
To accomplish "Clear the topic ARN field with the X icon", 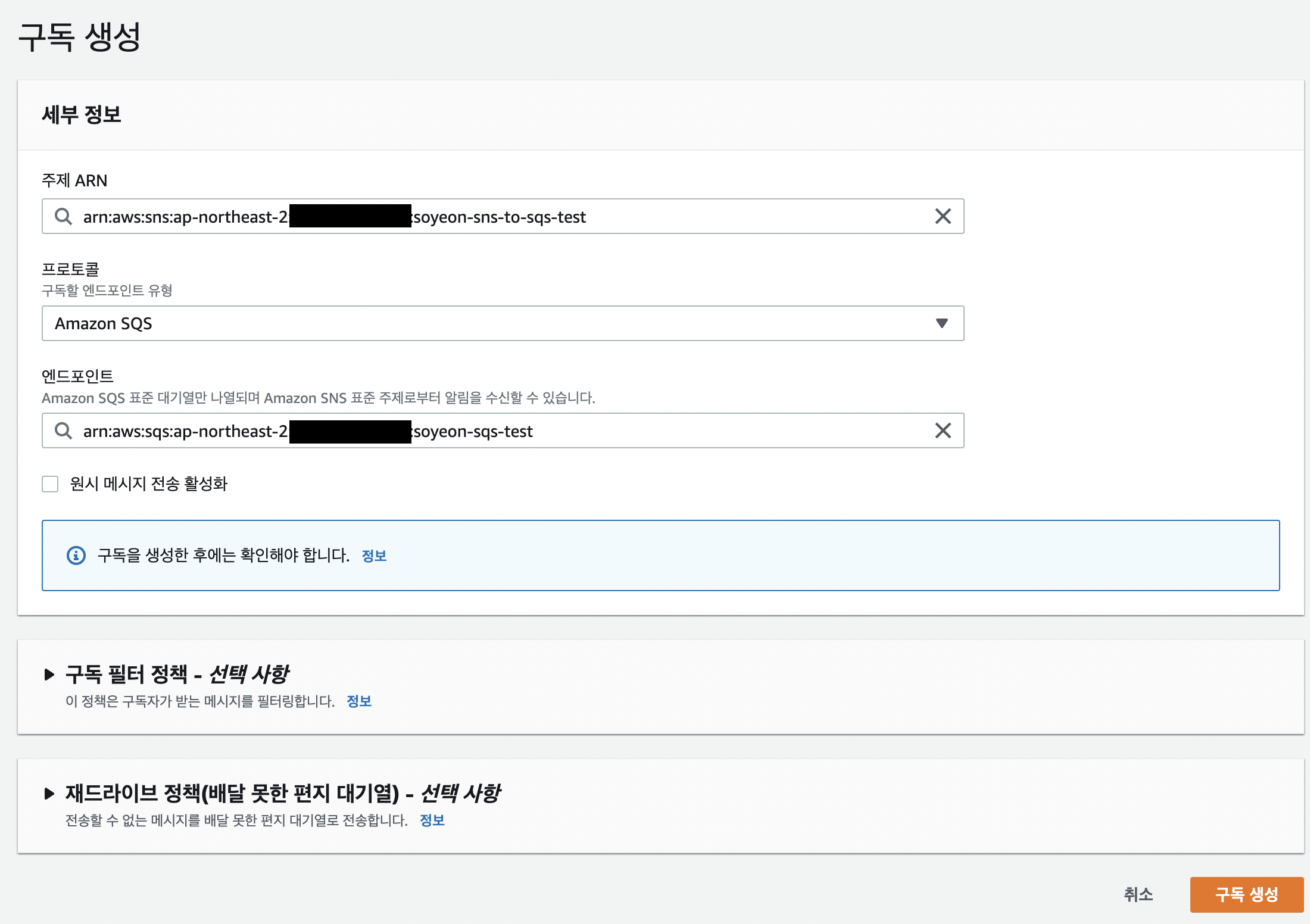I will [x=943, y=216].
